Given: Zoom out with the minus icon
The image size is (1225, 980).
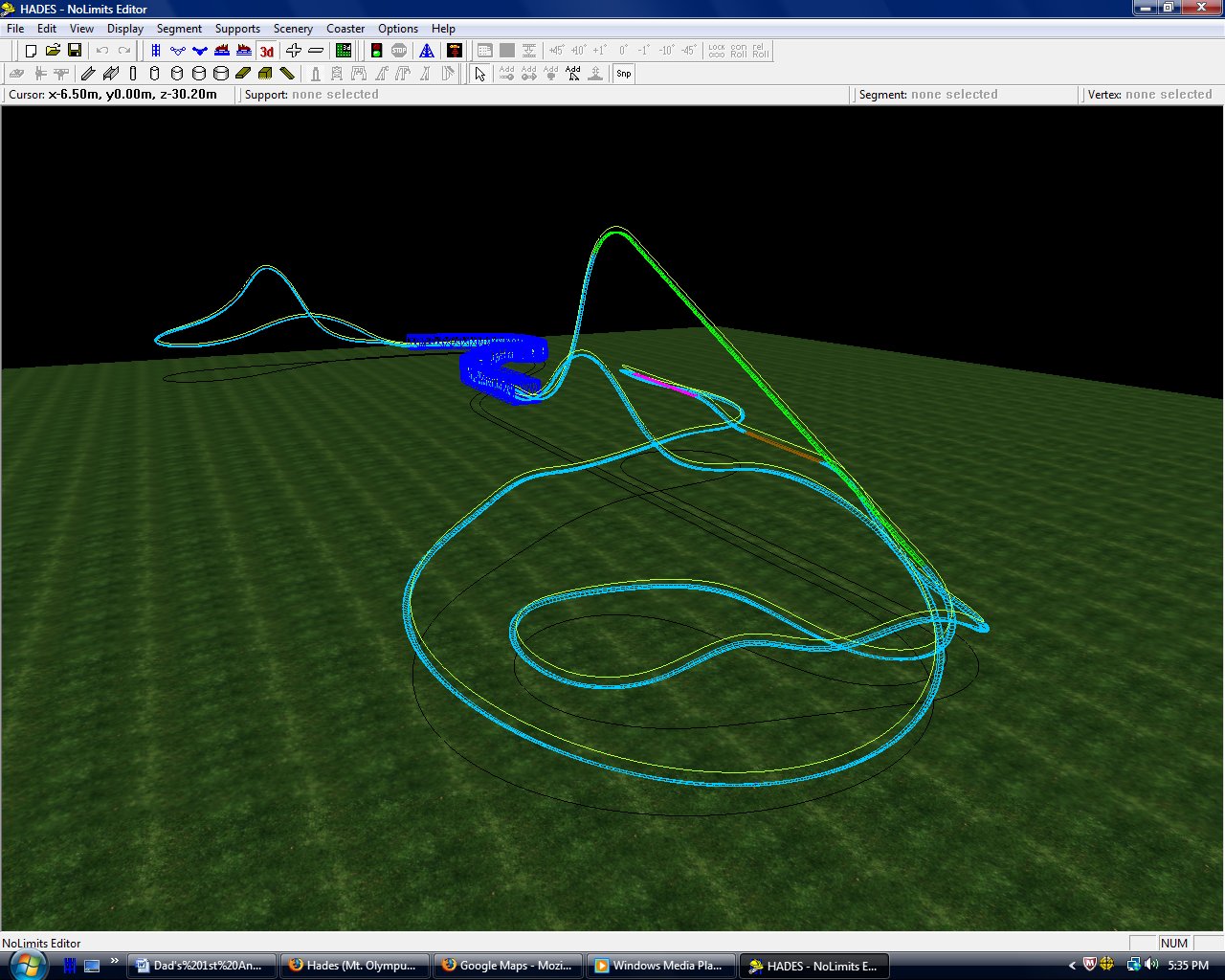Looking at the screenshot, I should [x=316, y=51].
